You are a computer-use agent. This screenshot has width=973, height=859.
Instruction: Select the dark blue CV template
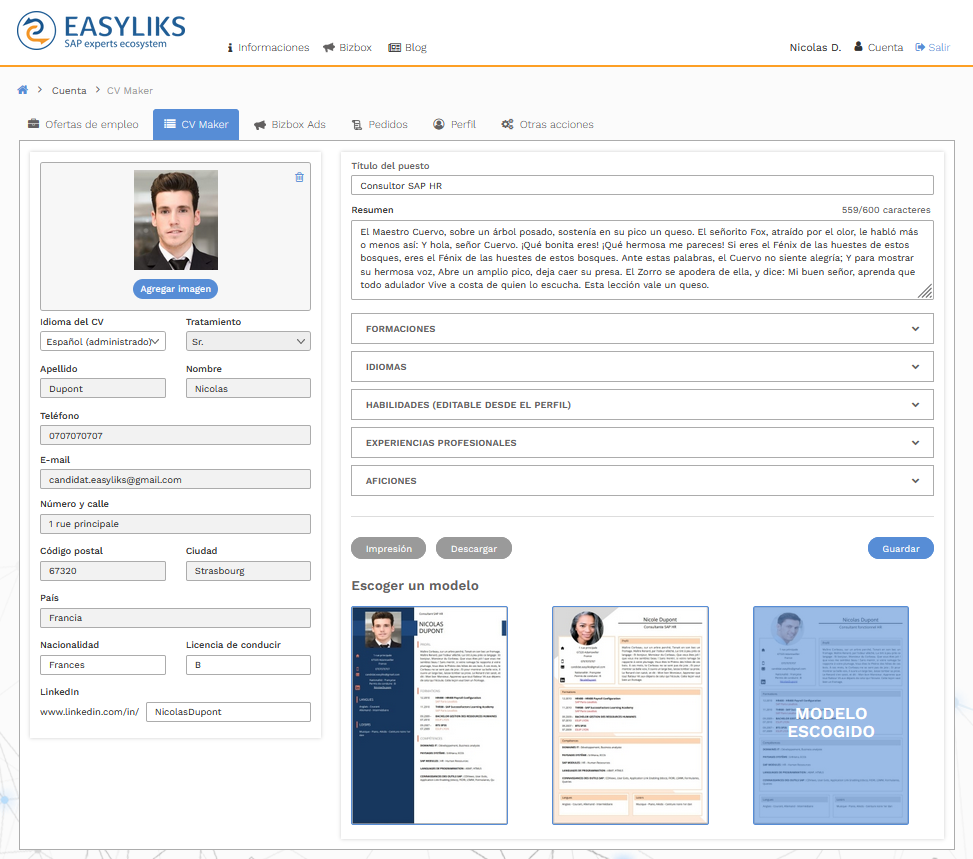tap(430, 715)
